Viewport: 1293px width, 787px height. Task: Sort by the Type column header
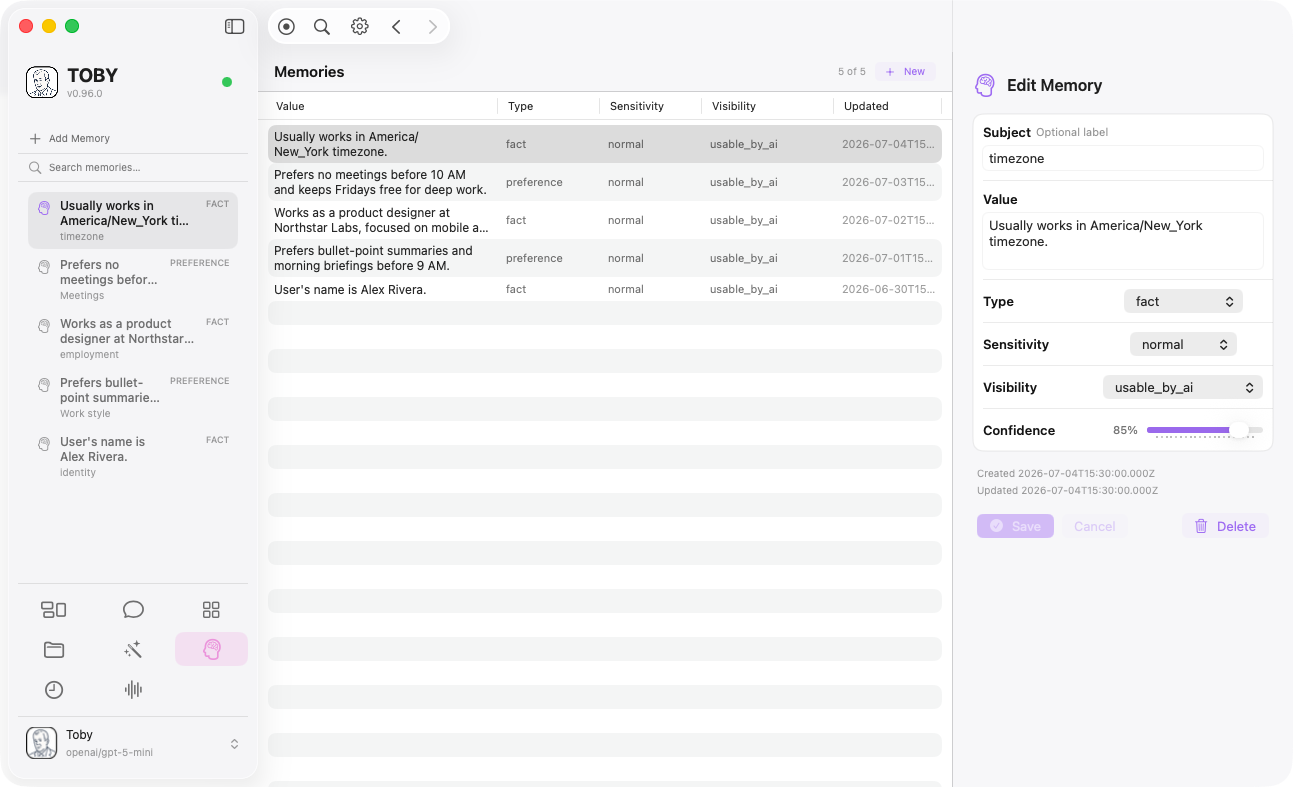[x=549, y=106]
